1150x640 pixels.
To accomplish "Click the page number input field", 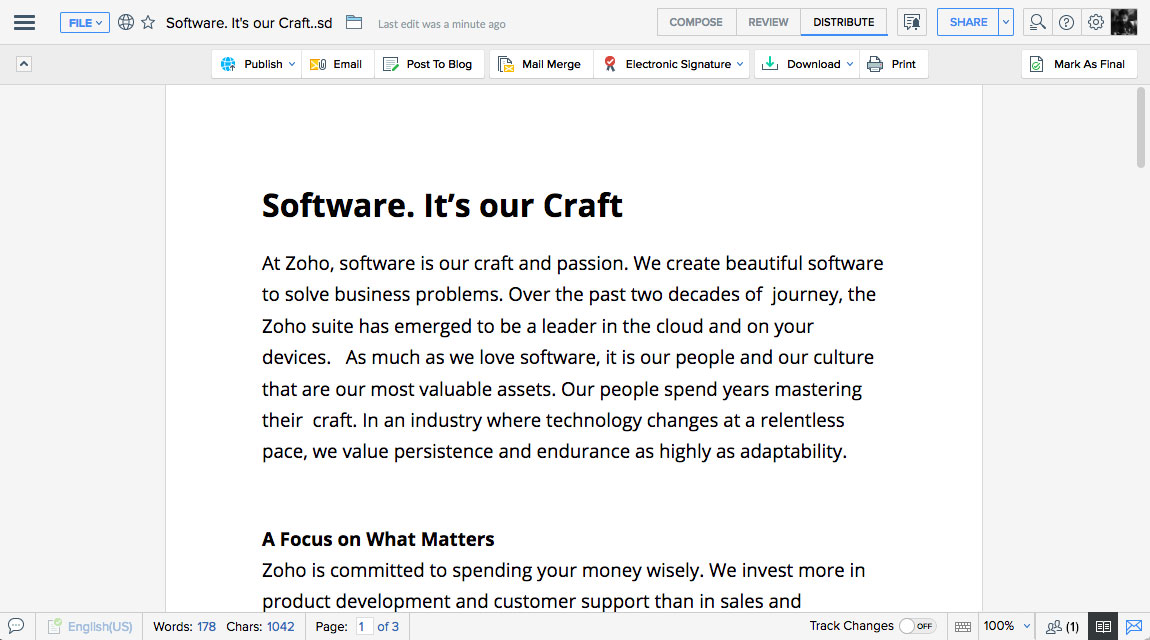I will pyautogui.click(x=364, y=626).
